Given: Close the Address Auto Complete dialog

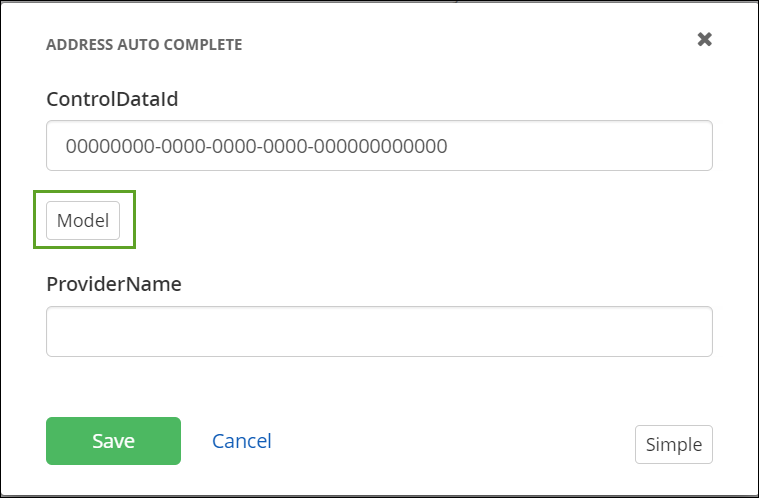Looking at the screenshot, I should pyautogui.click(x=704, y=40).
